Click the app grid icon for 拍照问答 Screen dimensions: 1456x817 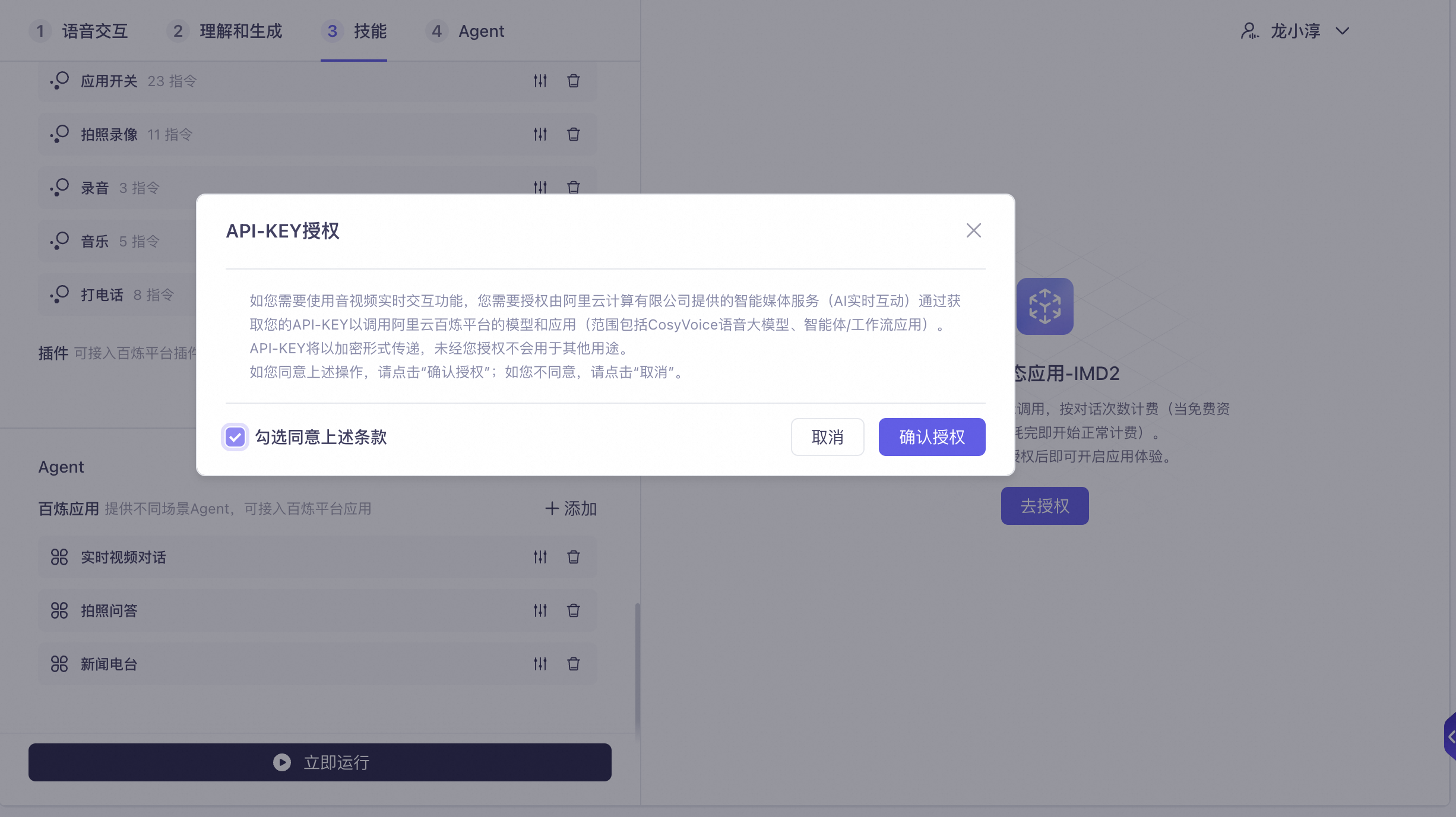pyautogui.click(x=59, y=610)
